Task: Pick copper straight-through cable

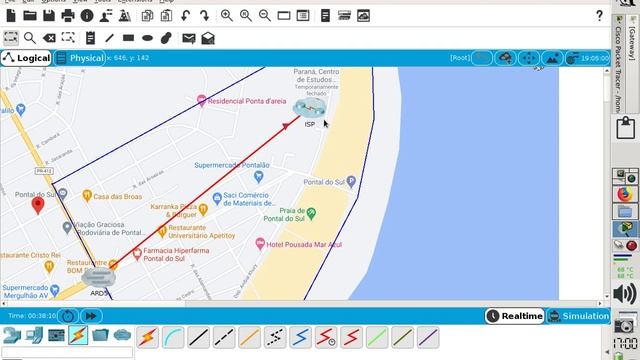Action: coord(198,338)
